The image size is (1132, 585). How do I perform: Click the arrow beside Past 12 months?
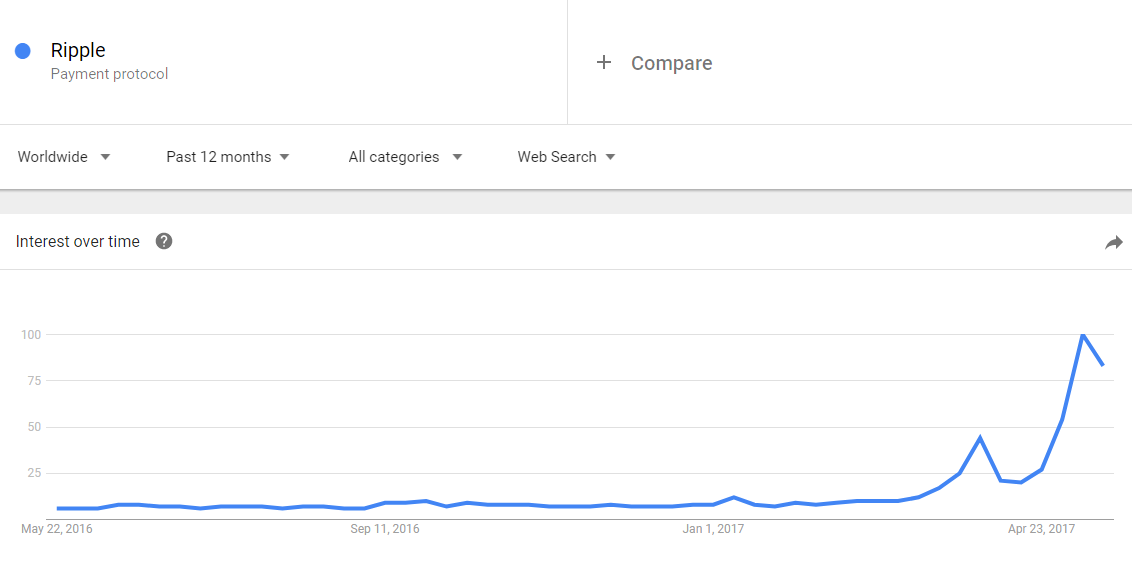tap(284, 157)
